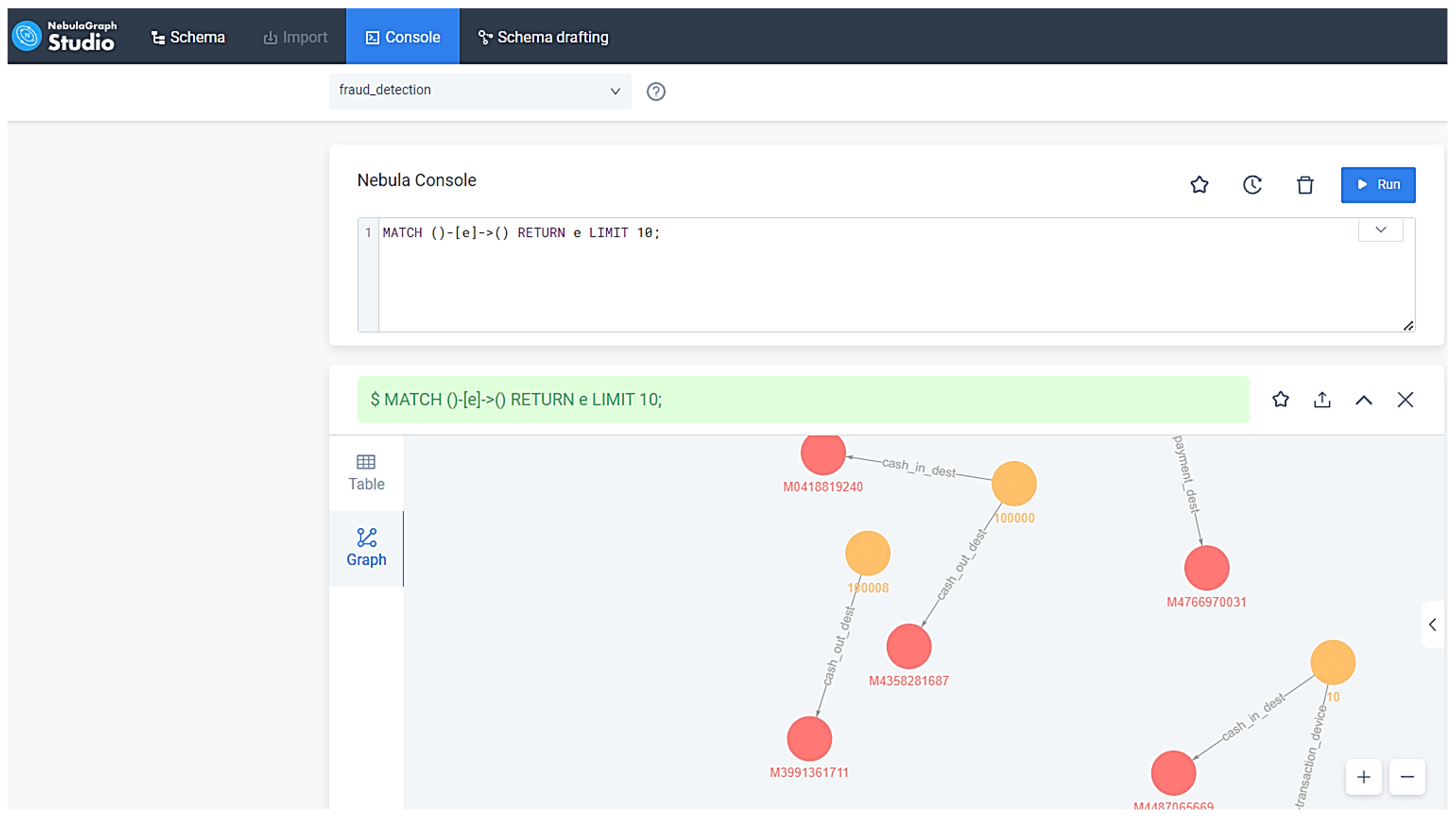Zoom in on the graph with plus
Image resolution: width=1456 pixels, height=819 pixels.
pyautogui.click(x=1363, y=777)
